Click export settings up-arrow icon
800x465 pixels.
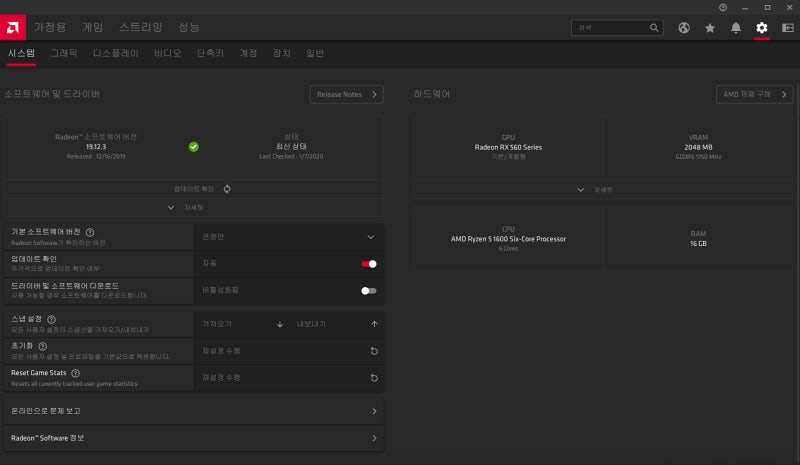tap(374, 324)
